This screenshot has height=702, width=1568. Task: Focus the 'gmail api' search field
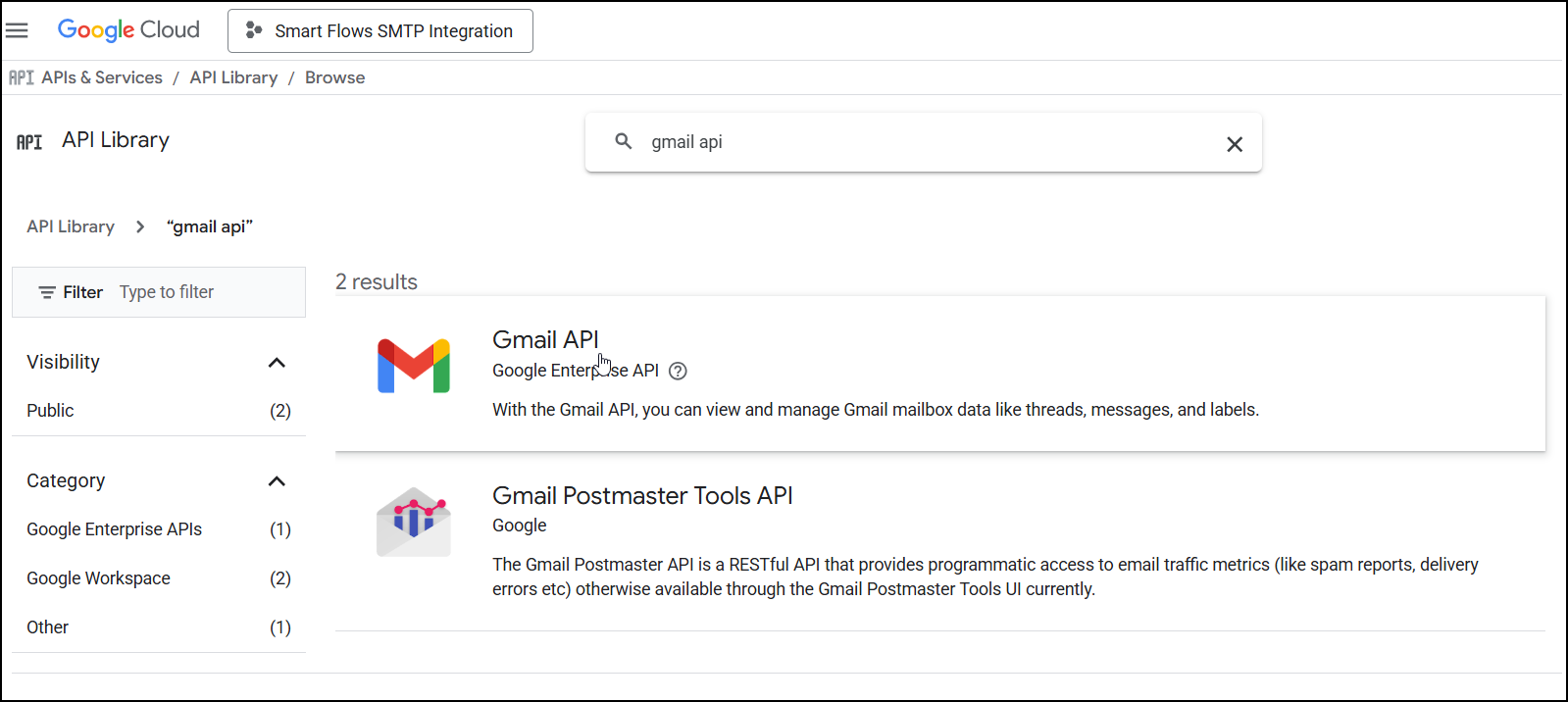coord(922,142)
